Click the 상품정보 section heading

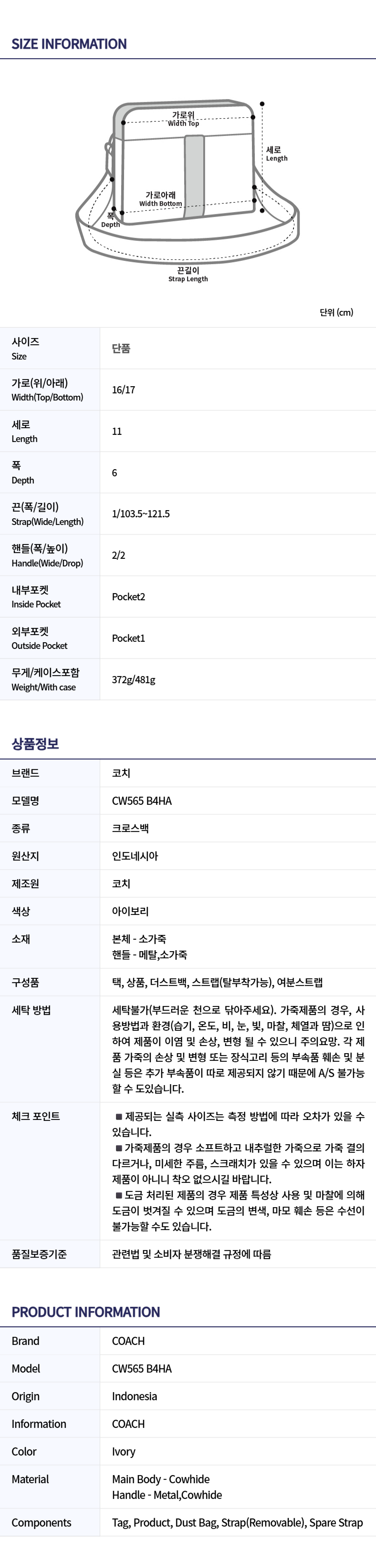coord(35,743)
